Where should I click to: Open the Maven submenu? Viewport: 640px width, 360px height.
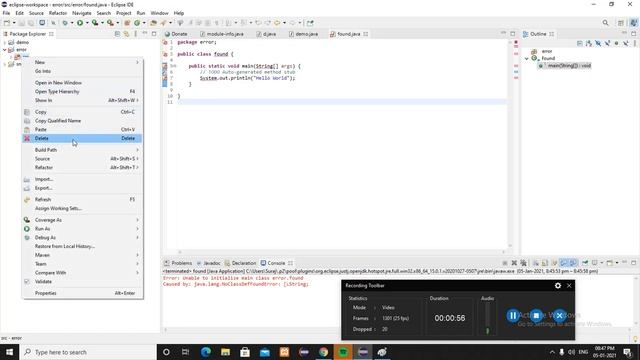pos(82,255)
